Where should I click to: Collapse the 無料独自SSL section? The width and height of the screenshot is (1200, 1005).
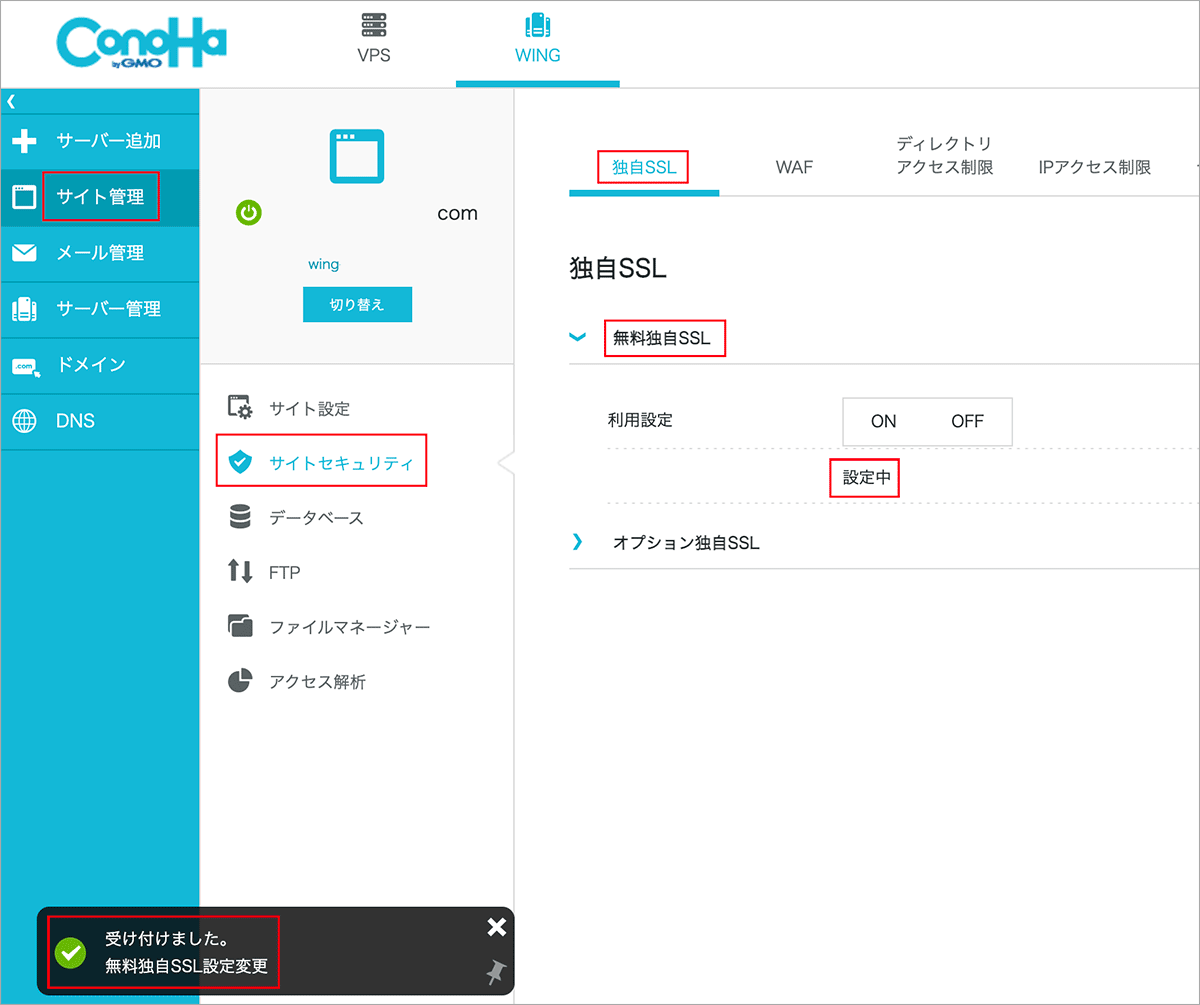coord(577,338)
